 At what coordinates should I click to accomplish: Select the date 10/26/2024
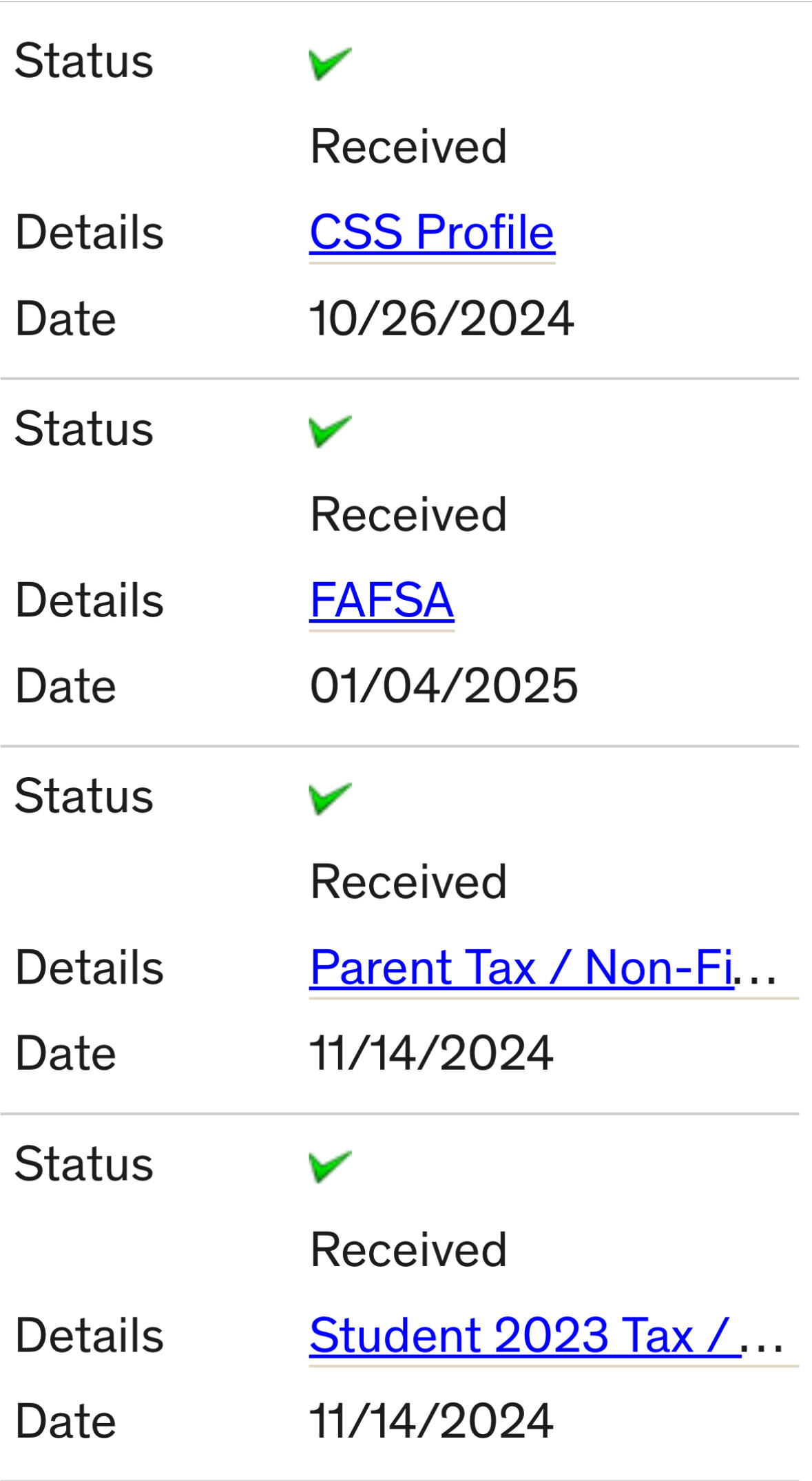(x=441, y=318)
